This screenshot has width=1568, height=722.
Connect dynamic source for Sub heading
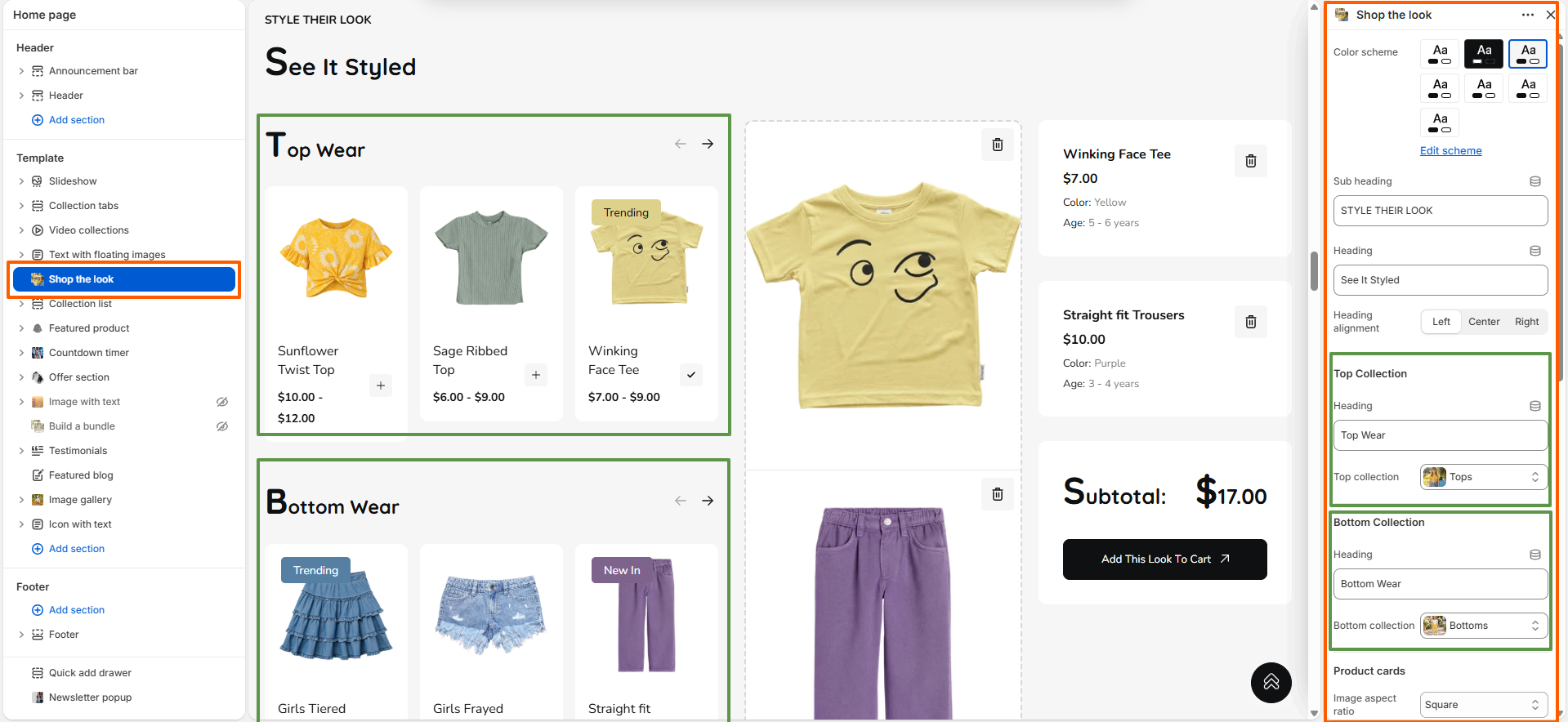pyautogui.click(x=1535, y=181)
